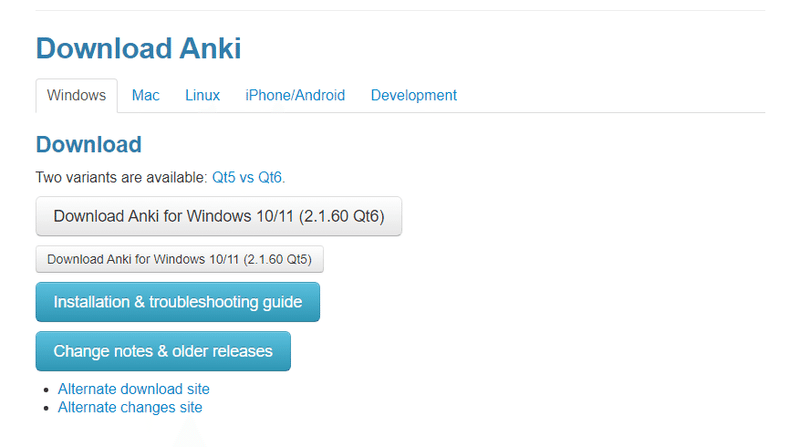800x447 pixels.
Task: Click bullet beside Alternate download site
Action: 46,390
